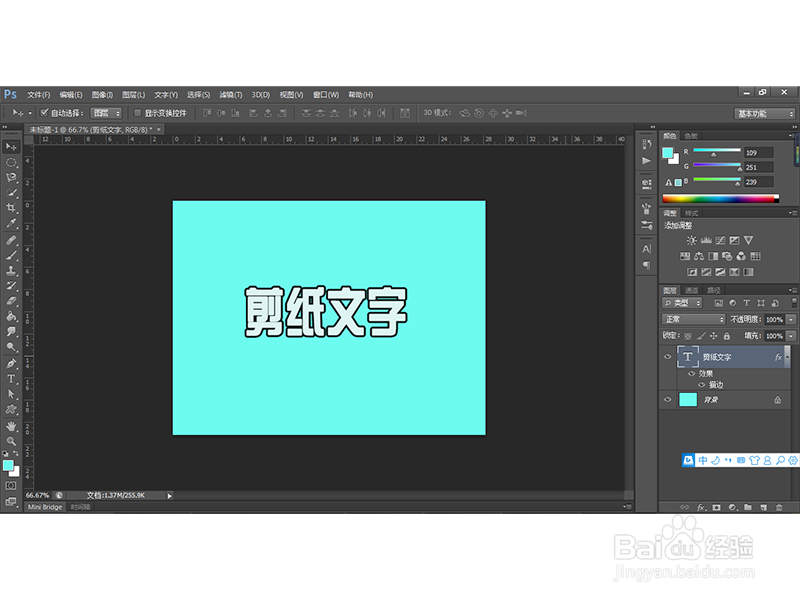Viewport: 800px width, 600px height.
Task: Select the Eraser tool
Action: click(x=11, y=301)
